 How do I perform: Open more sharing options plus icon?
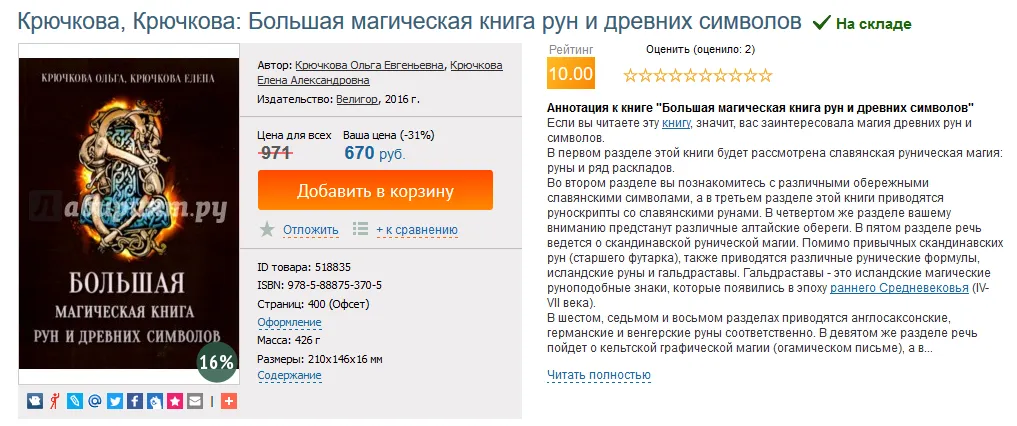coord(229,401)
